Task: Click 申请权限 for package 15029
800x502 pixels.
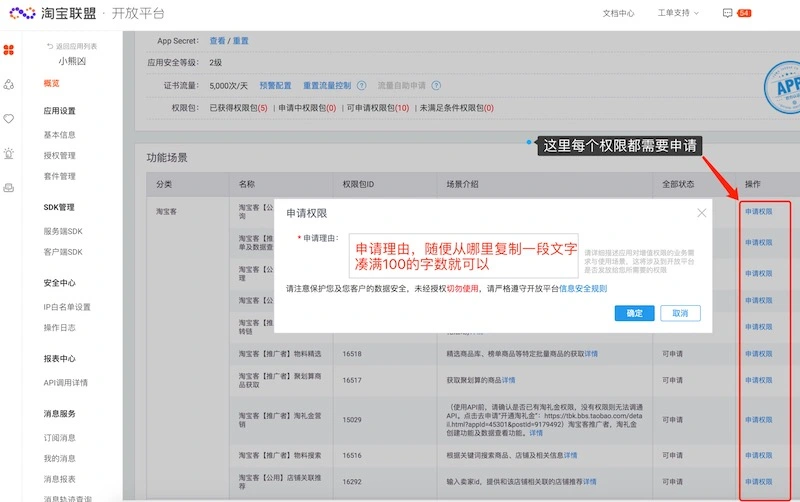Action: [x=759, y=419]
